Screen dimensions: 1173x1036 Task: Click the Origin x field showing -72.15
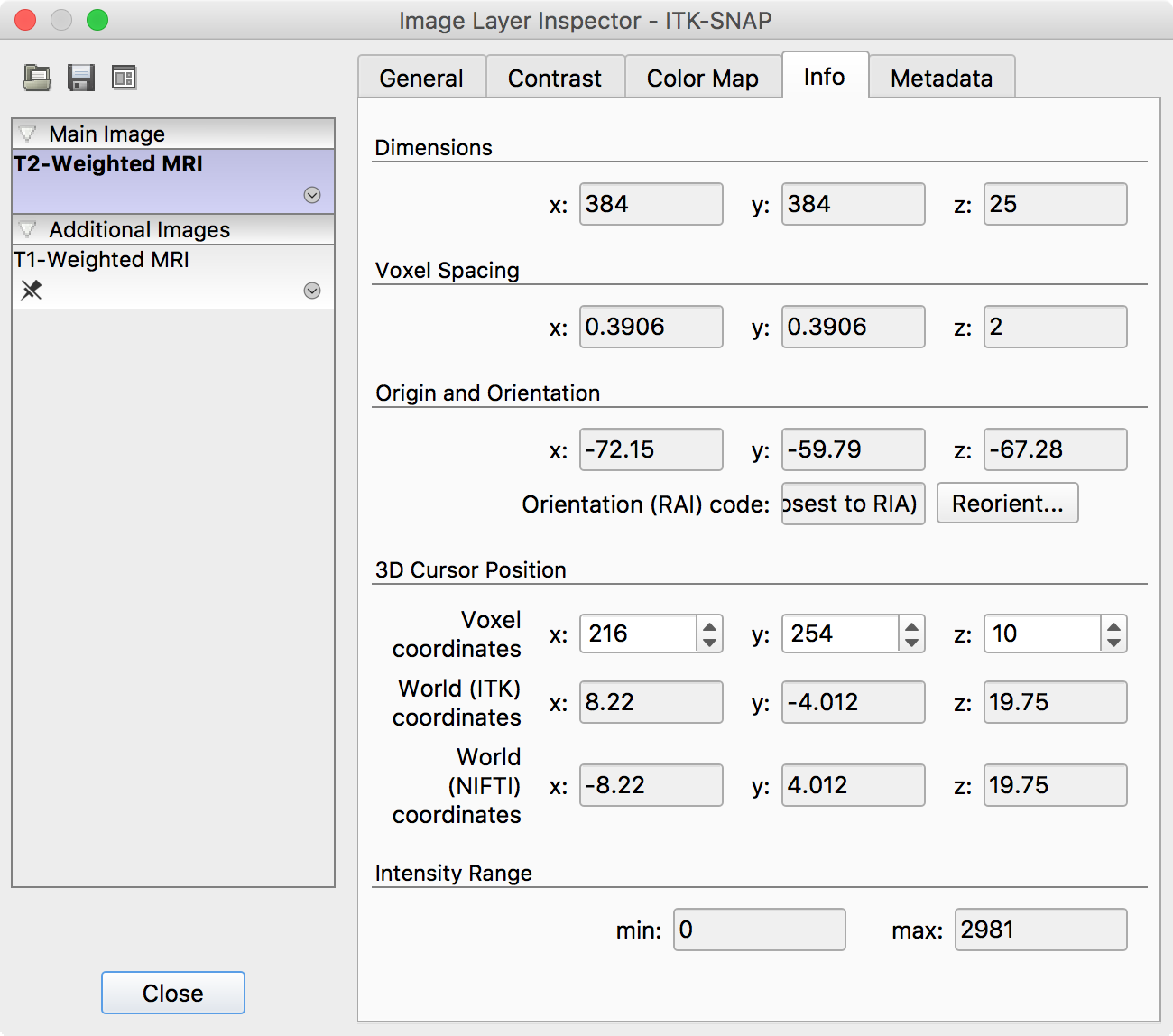(651, 449)
